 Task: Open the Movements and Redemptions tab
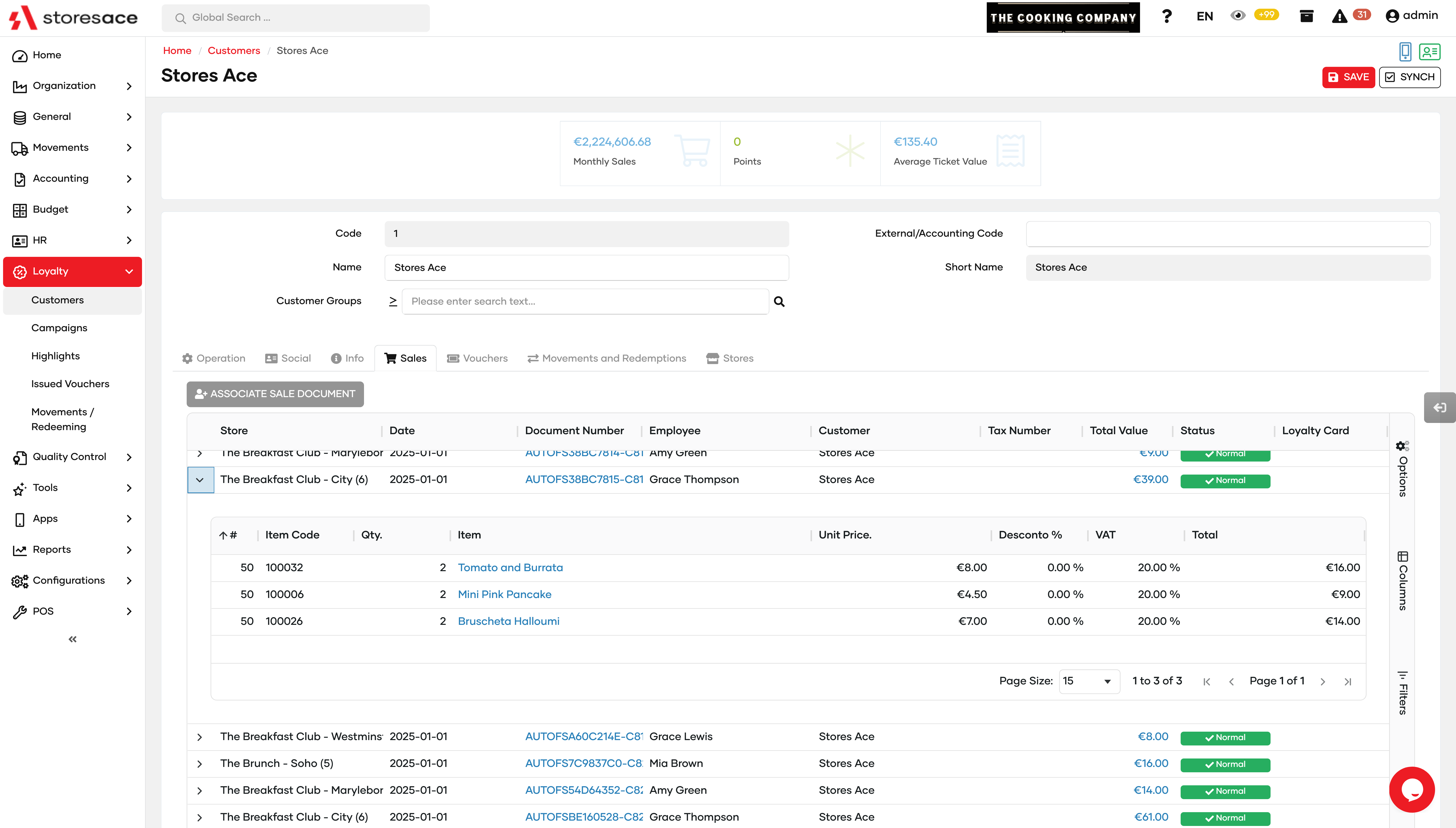tap(607, 358)
